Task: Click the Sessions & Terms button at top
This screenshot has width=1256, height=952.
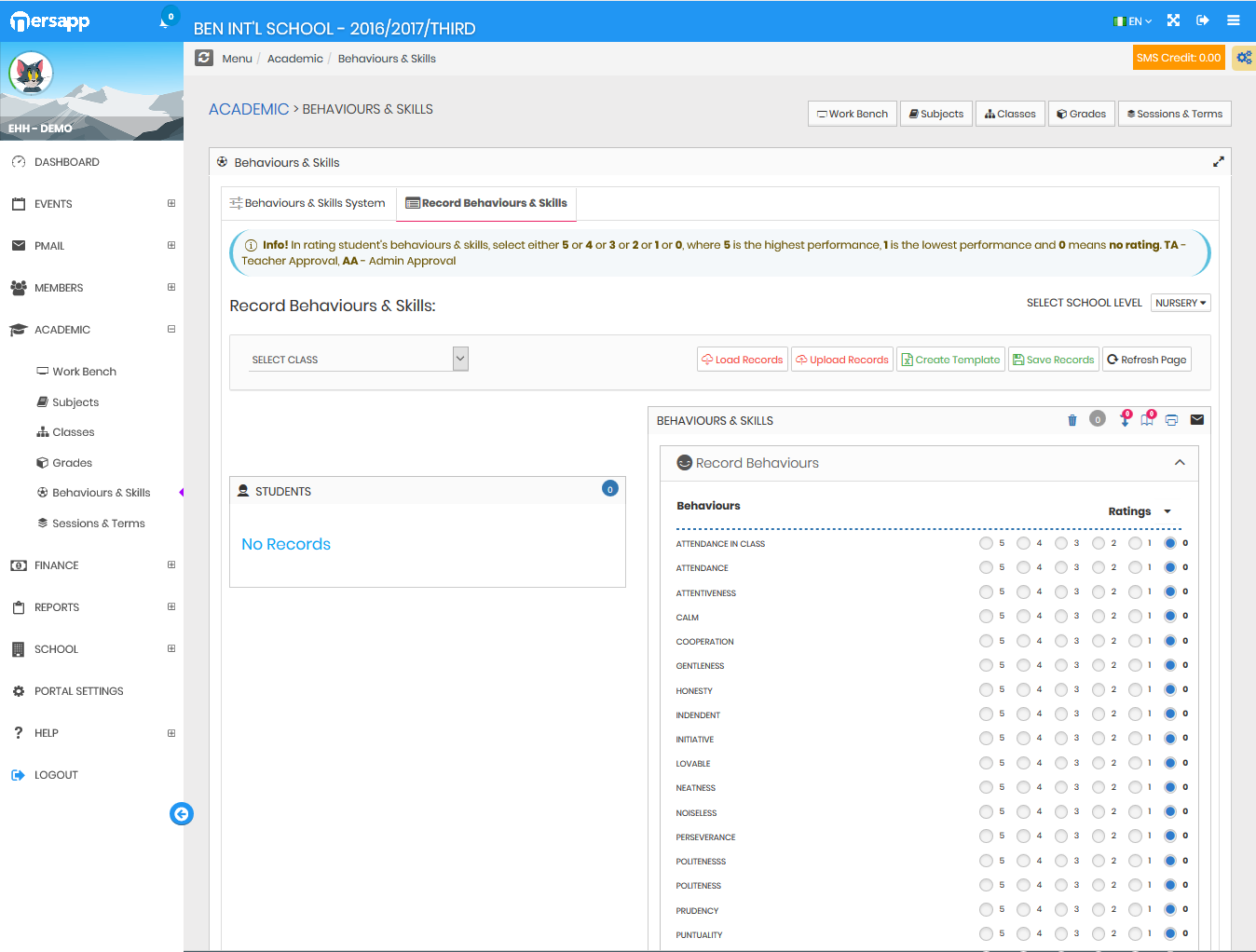Action: 1175,114
